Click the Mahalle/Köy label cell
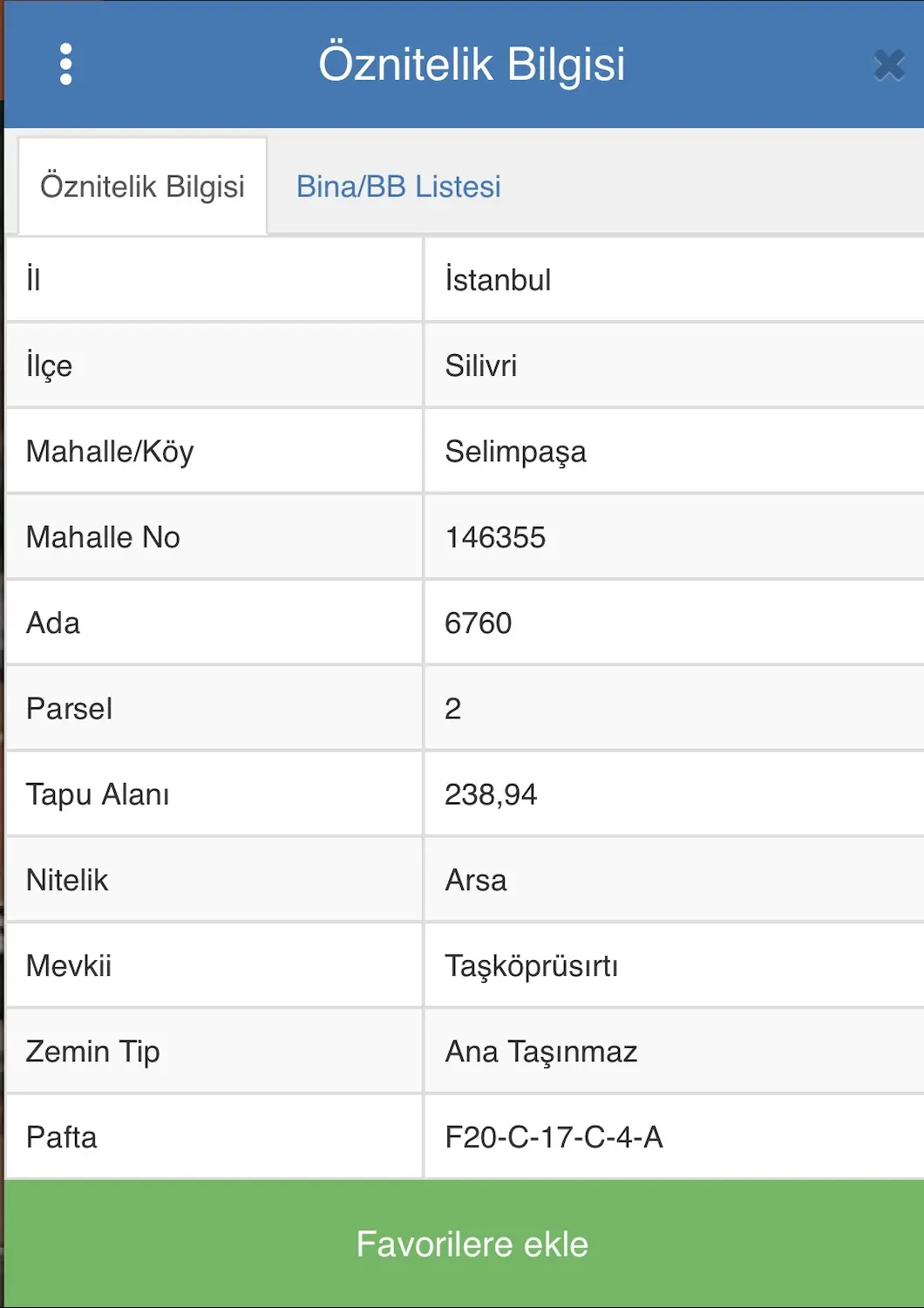 pos(214,451)
